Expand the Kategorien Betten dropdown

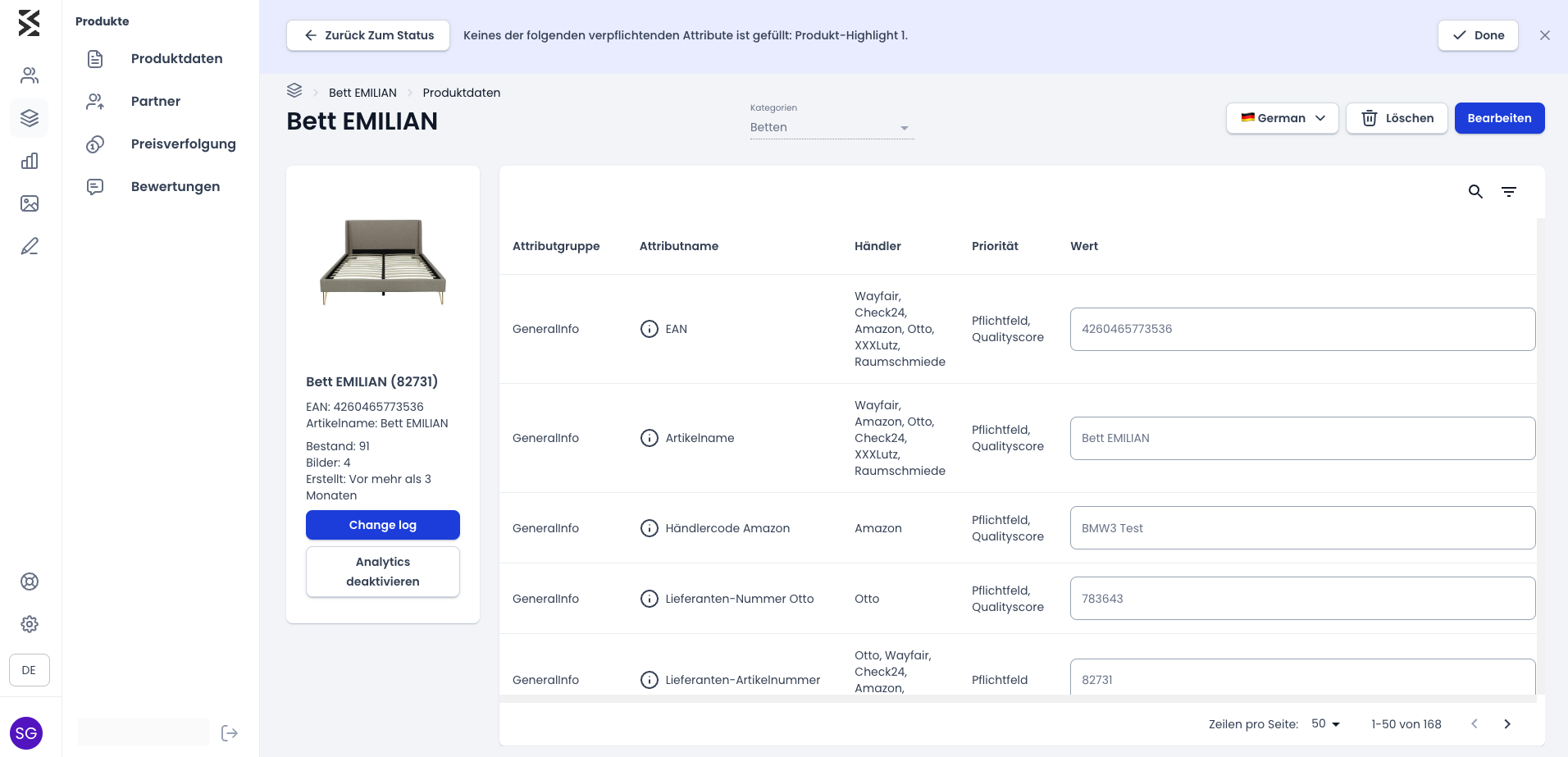pyautogui.click(x=832, y=127)
